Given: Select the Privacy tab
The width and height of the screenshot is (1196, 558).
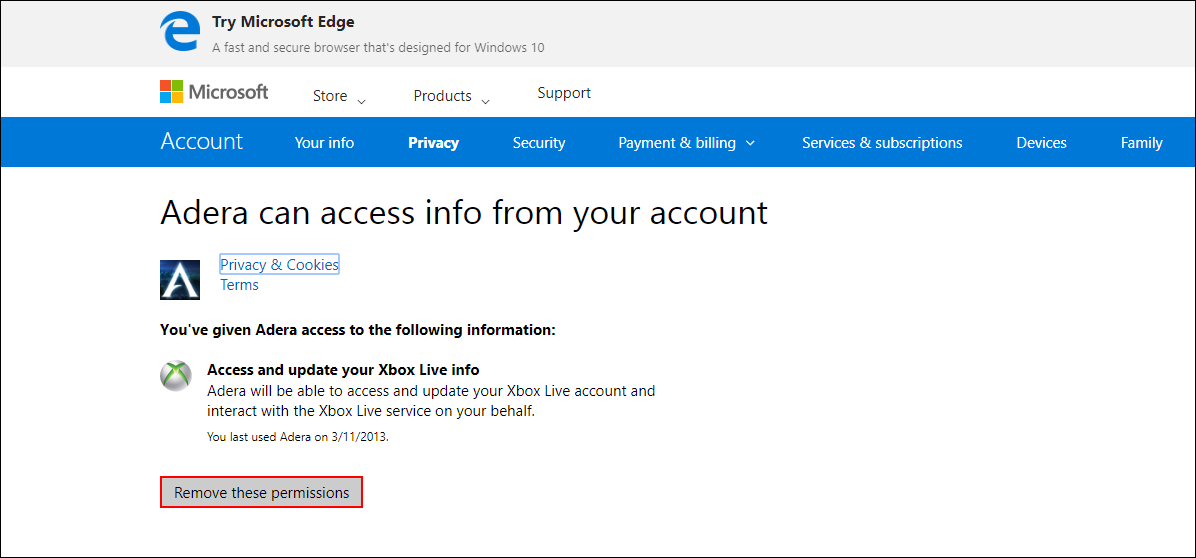Looking at the screenshot, I should tap(433, 143).
